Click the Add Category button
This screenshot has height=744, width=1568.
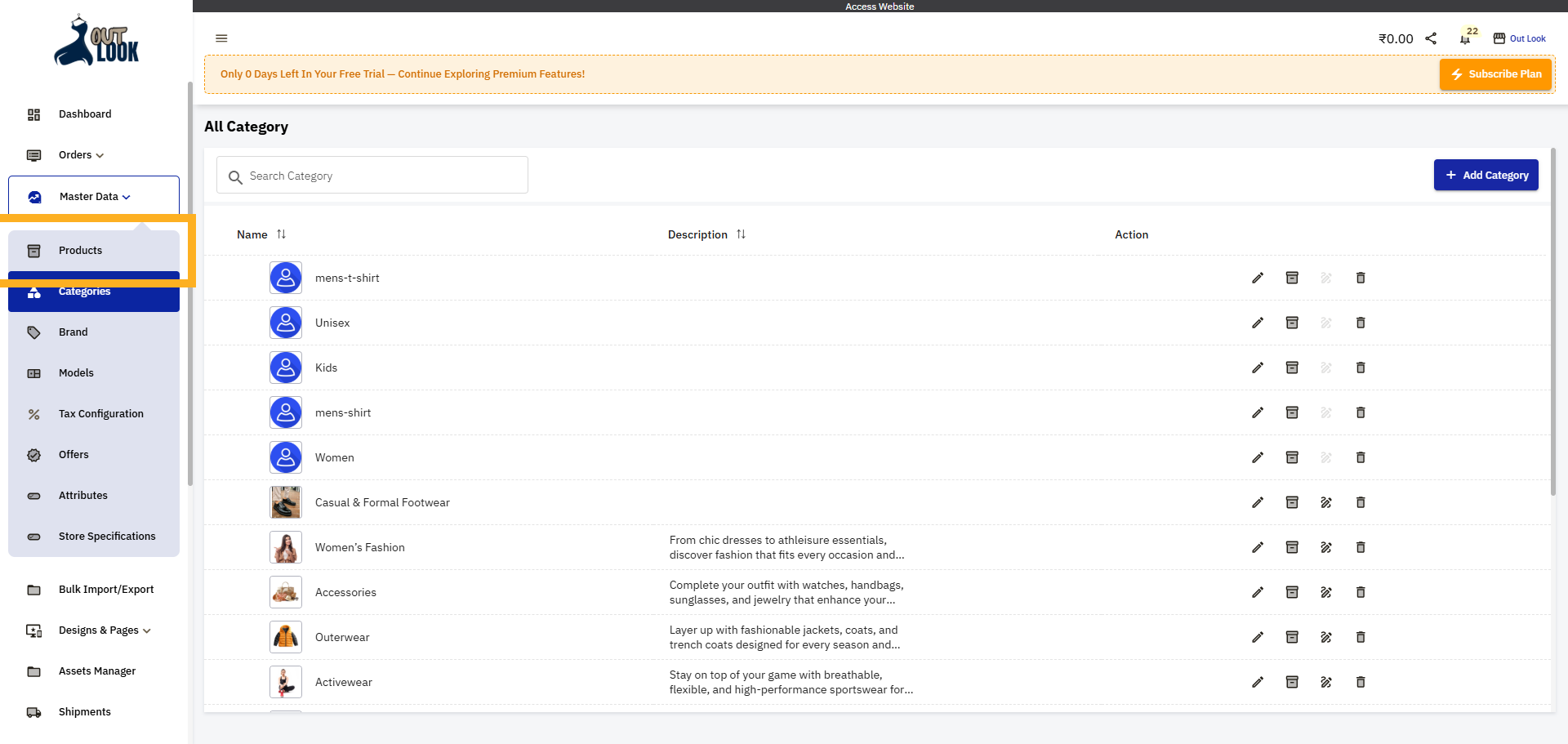1486,175
